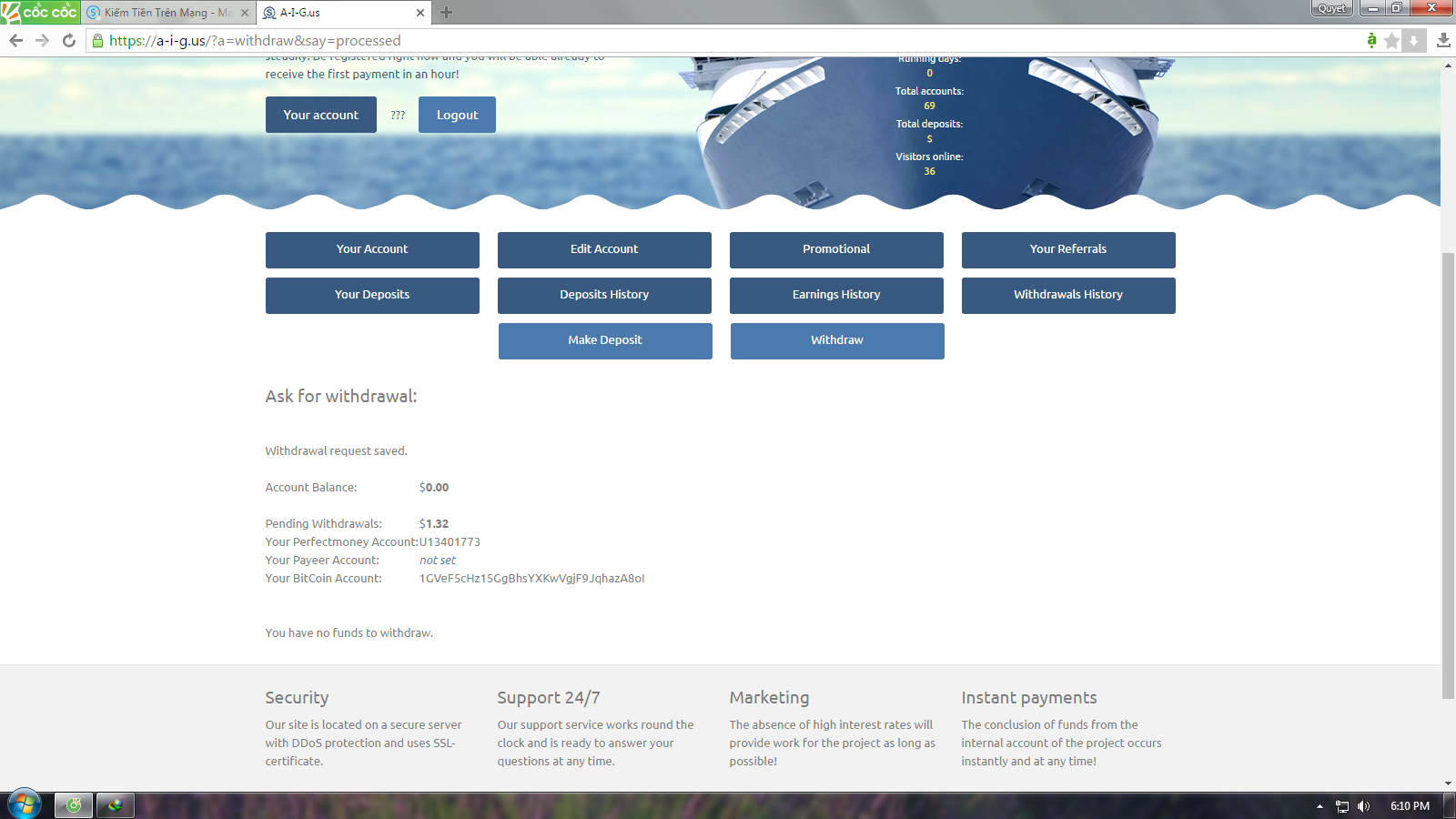Go forward with the browser forward arrow

[x=42, y=40]
